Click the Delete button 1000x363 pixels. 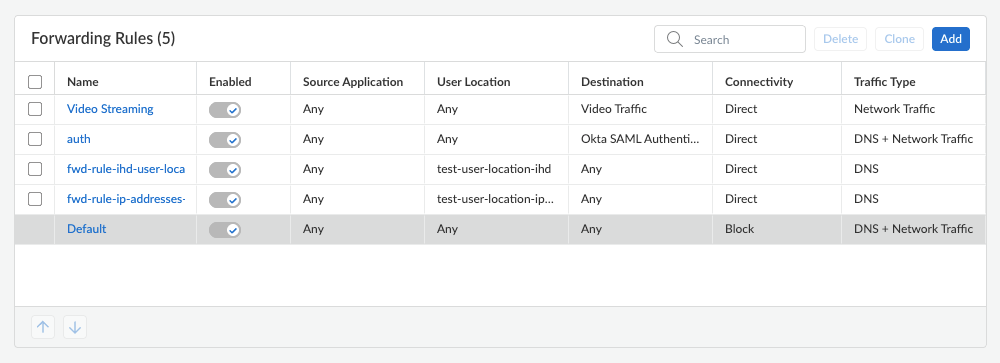click(841, 39)
